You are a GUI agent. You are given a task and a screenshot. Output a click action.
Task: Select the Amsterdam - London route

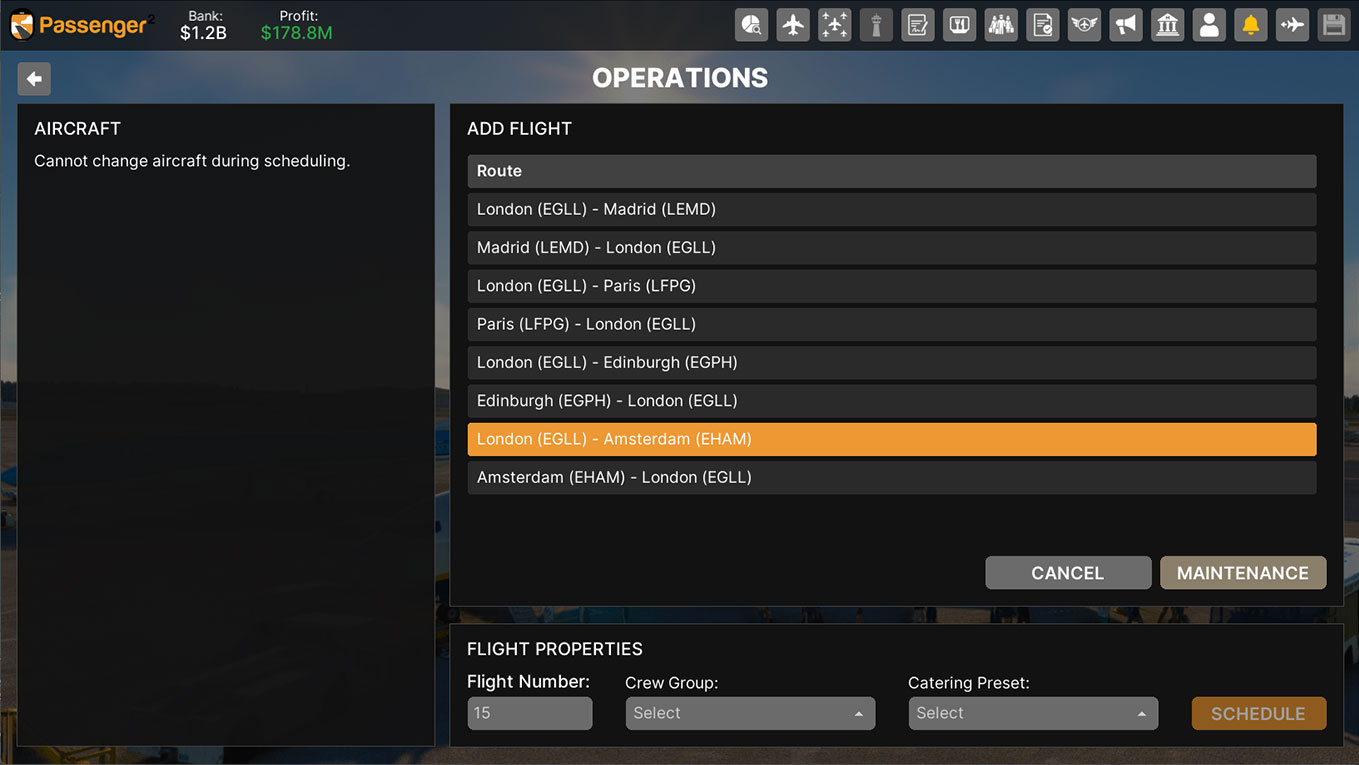click(891, 478)
